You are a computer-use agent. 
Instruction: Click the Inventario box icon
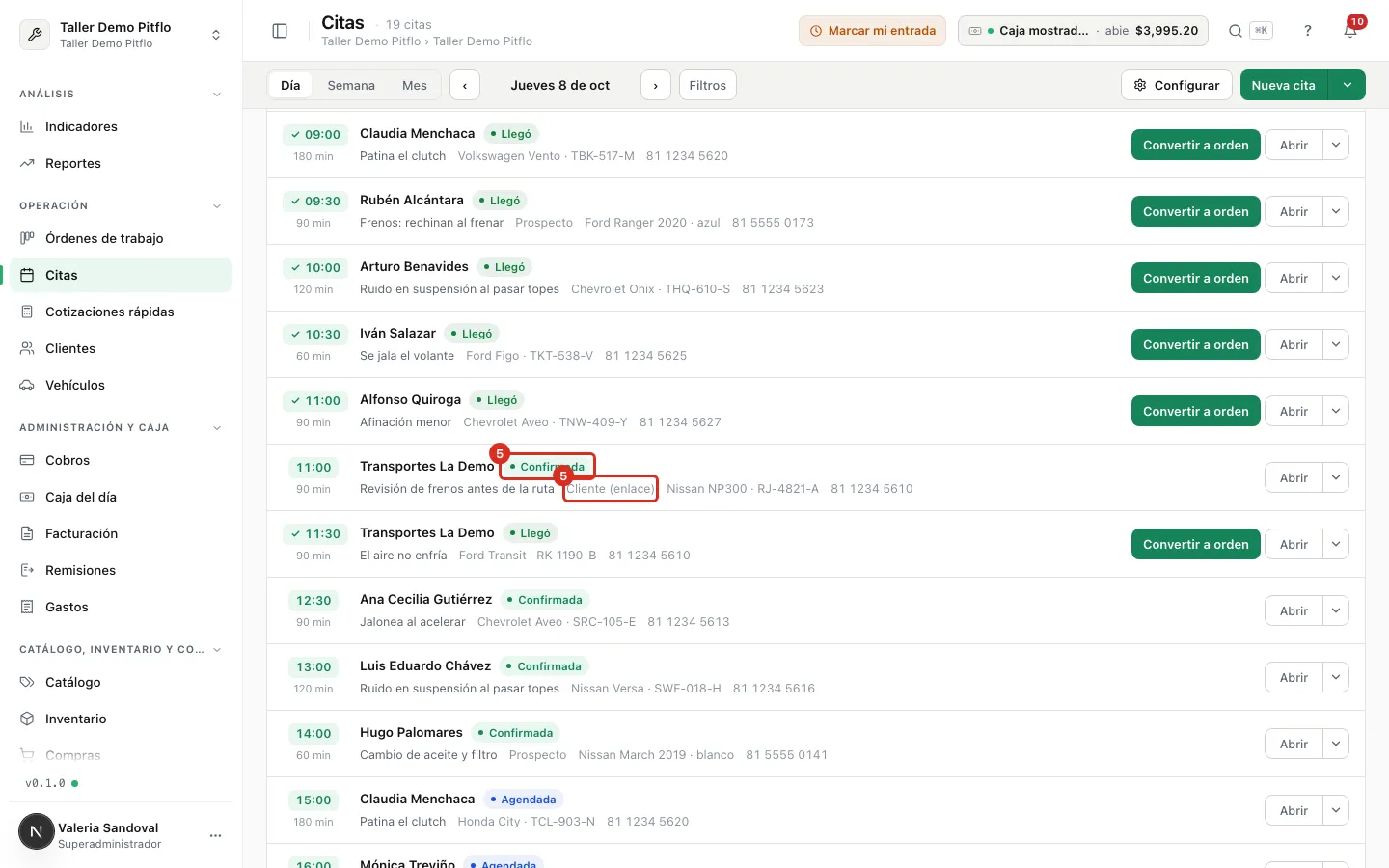[27, 719]
